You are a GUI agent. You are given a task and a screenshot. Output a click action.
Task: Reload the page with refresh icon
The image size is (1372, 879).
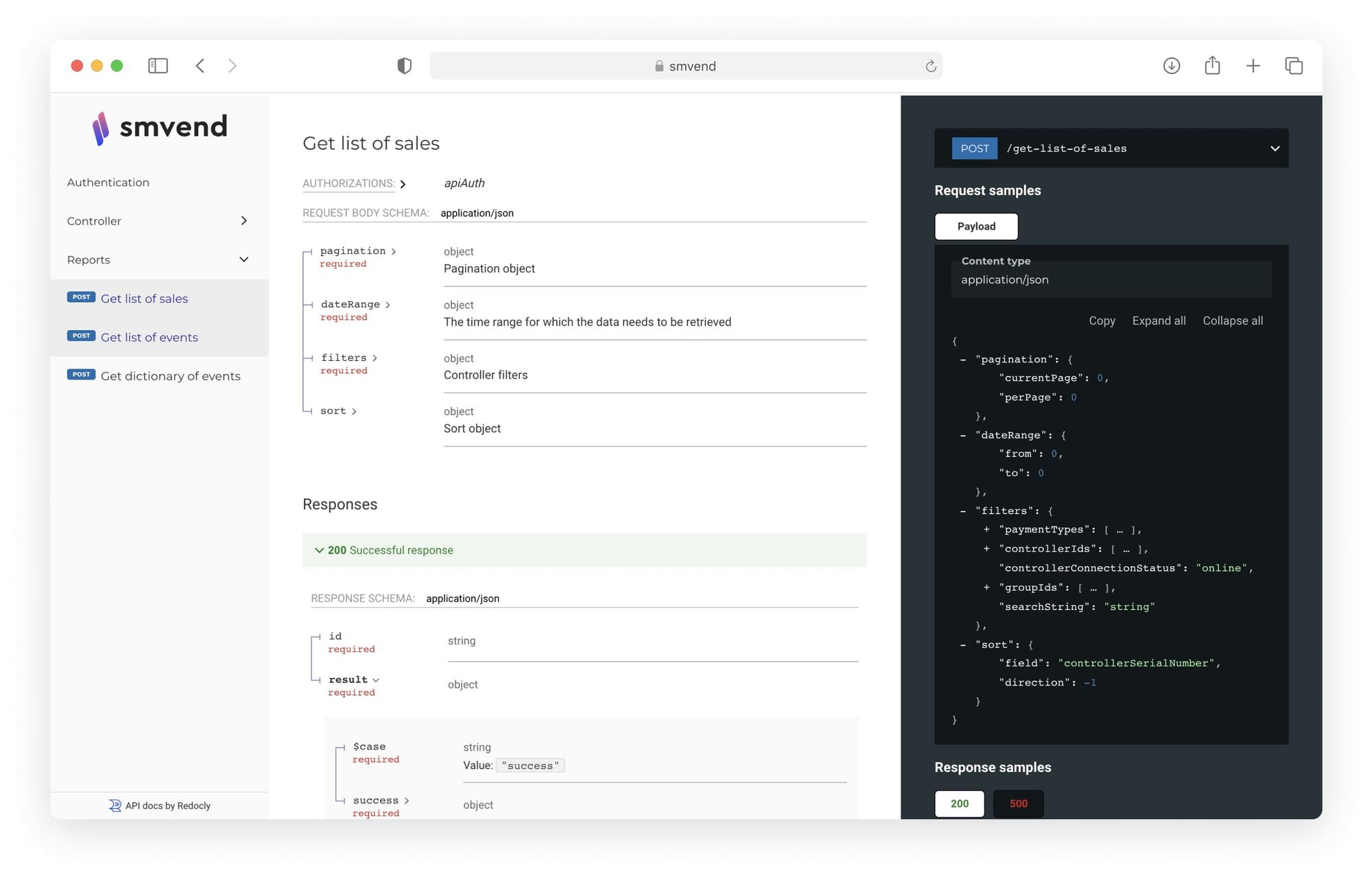pyautogui.click(x=930, y=67)
